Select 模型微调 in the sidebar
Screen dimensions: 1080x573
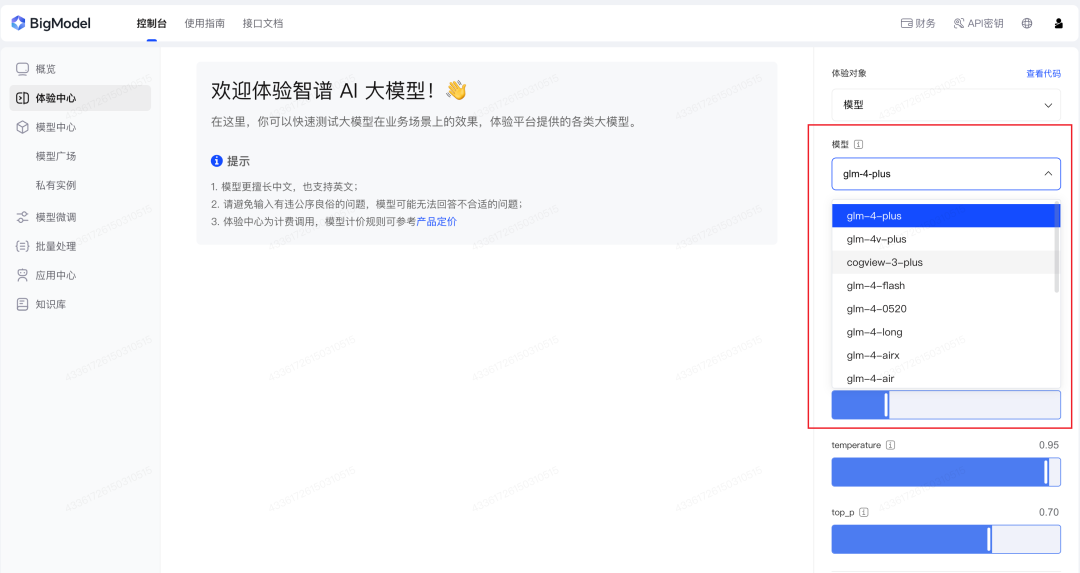click(x=56, y=217)
